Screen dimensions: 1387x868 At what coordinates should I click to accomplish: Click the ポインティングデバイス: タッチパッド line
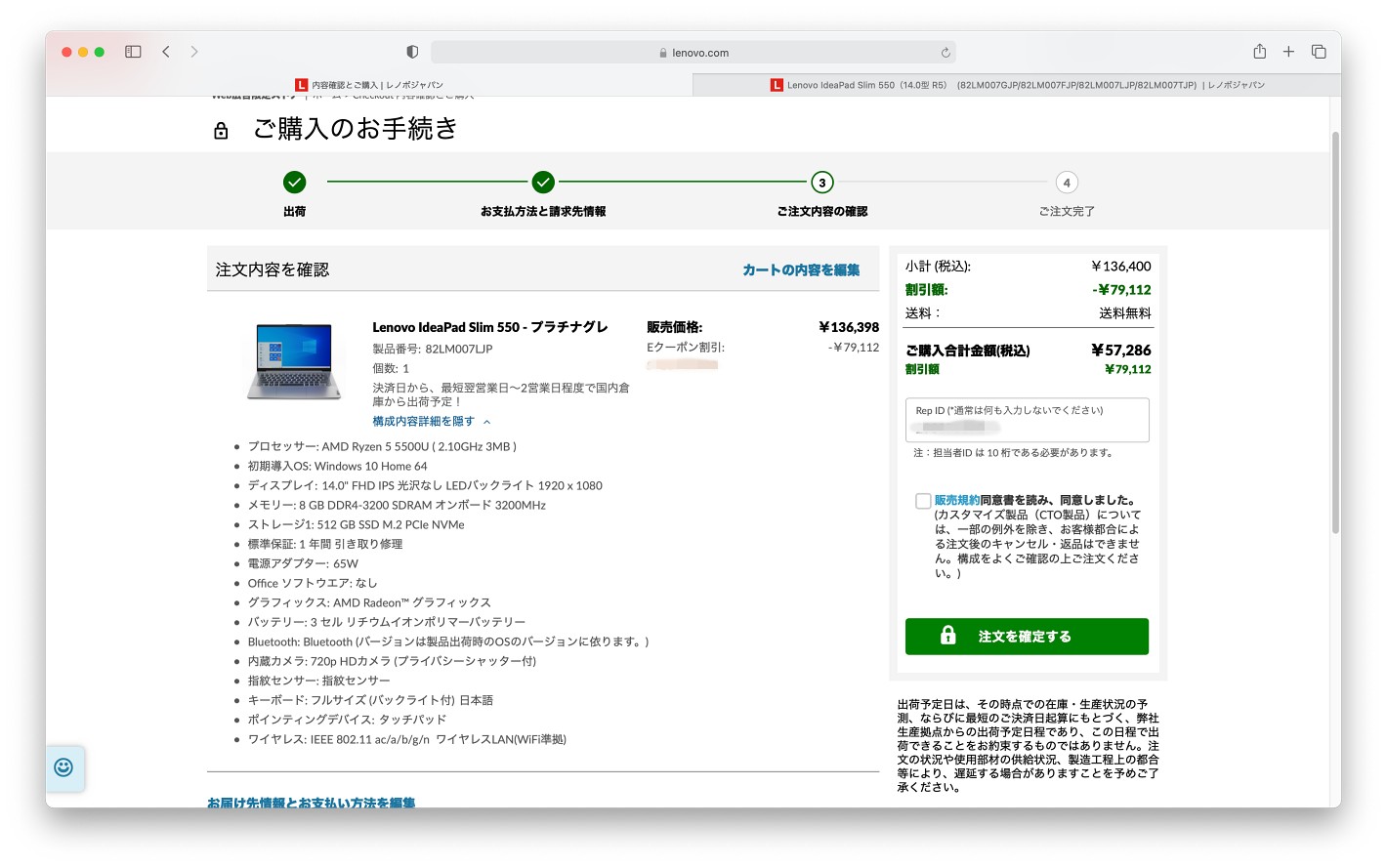click(347, 720)
